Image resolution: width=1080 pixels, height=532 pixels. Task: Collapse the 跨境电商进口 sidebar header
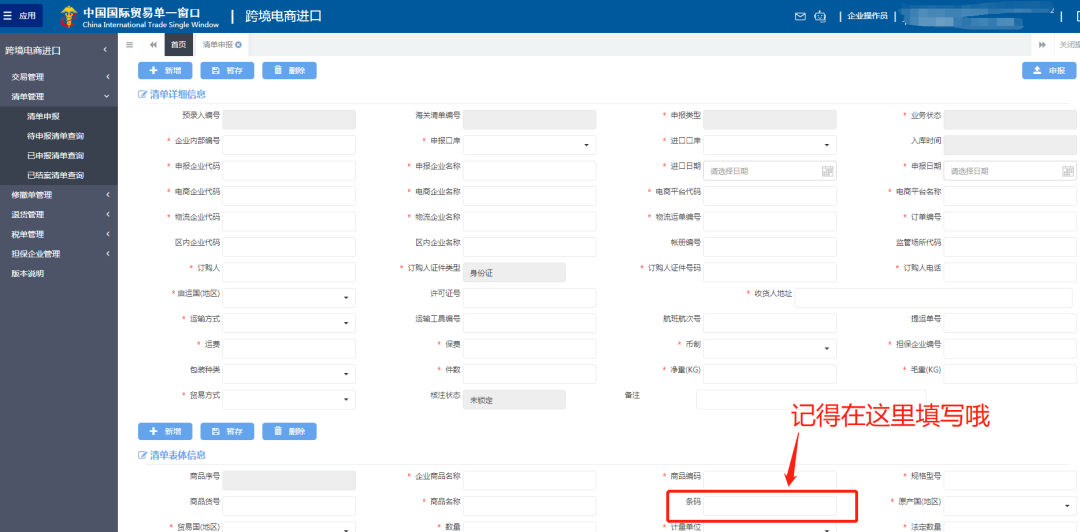click(59, 50)
